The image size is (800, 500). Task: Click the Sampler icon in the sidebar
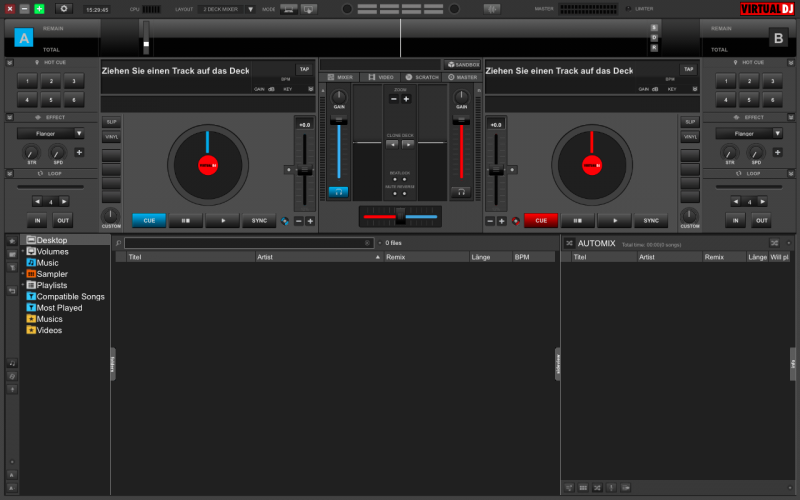click(31, 274)
